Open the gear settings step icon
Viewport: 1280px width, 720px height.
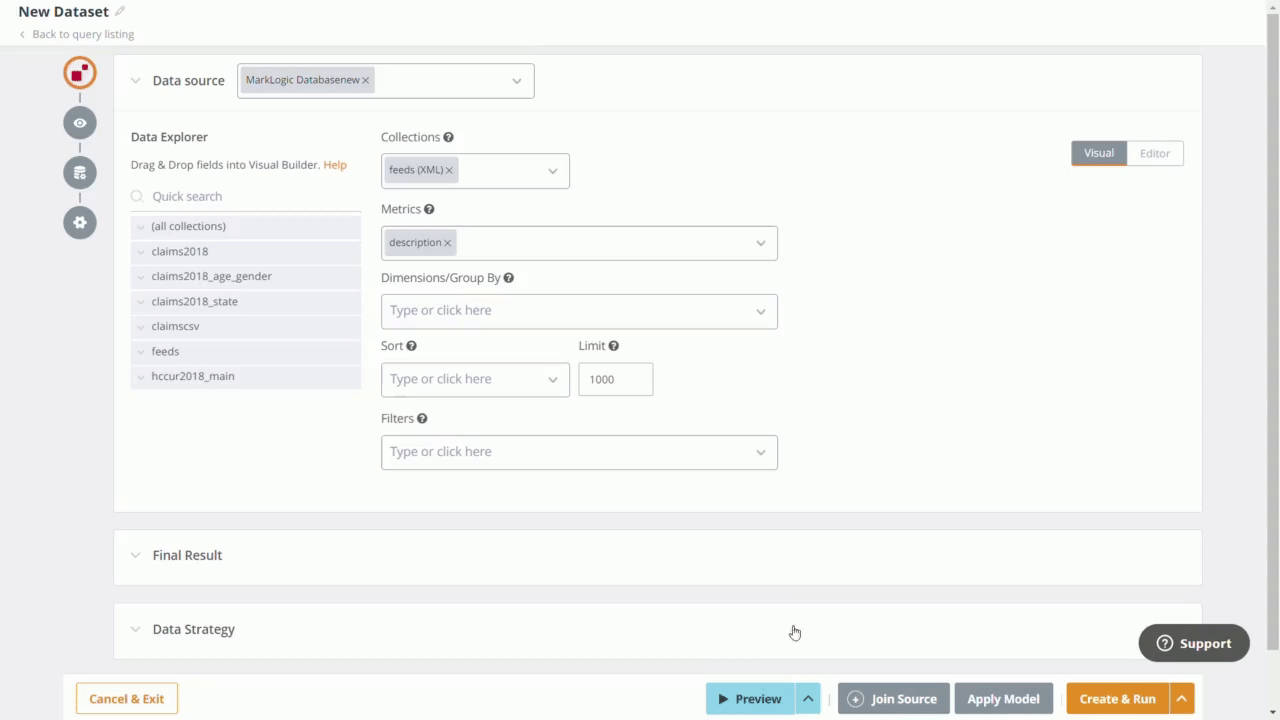[x=80, y=222]
